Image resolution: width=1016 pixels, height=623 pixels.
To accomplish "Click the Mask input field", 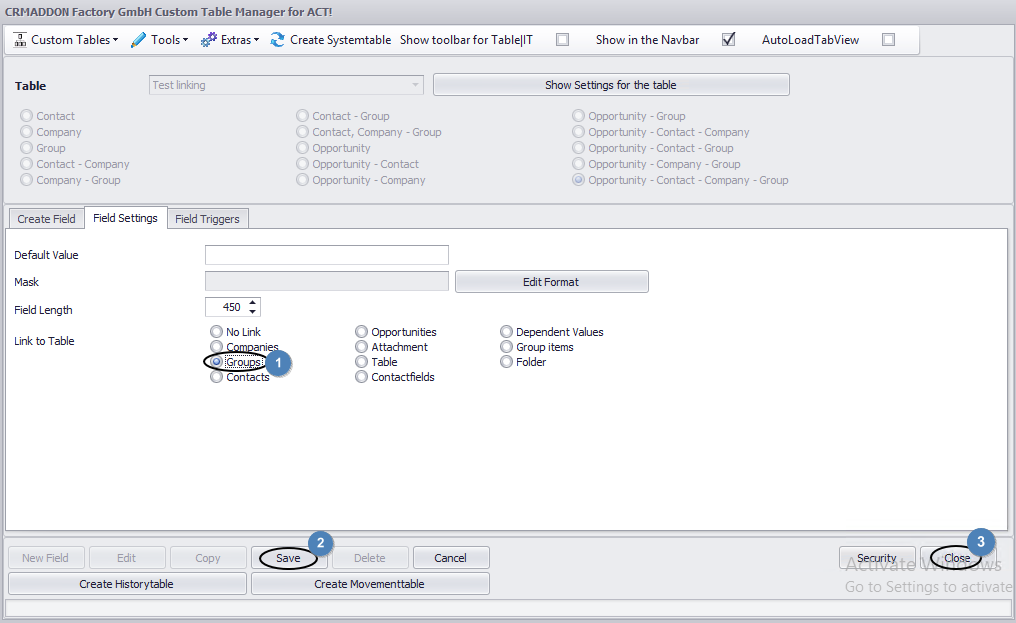I will [x=327, y=281].
